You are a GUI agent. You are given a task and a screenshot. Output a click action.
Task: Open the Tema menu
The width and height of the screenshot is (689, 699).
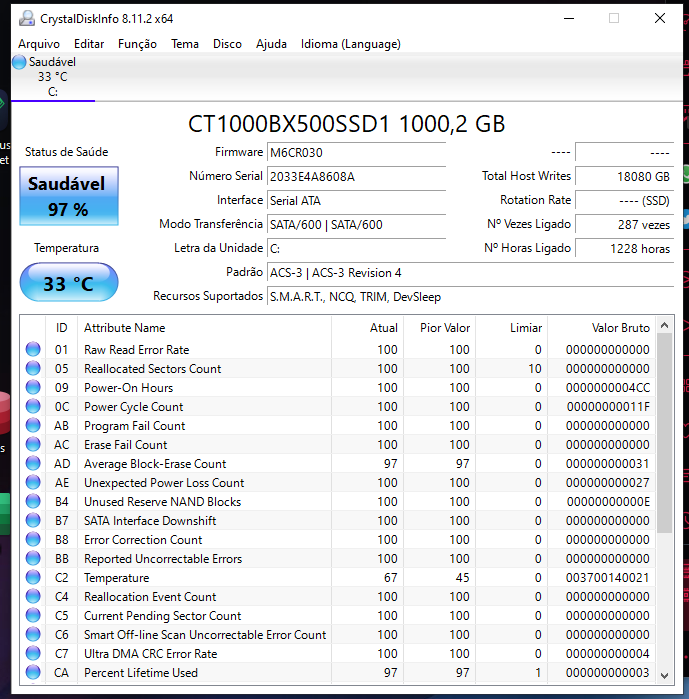(185, 44)
